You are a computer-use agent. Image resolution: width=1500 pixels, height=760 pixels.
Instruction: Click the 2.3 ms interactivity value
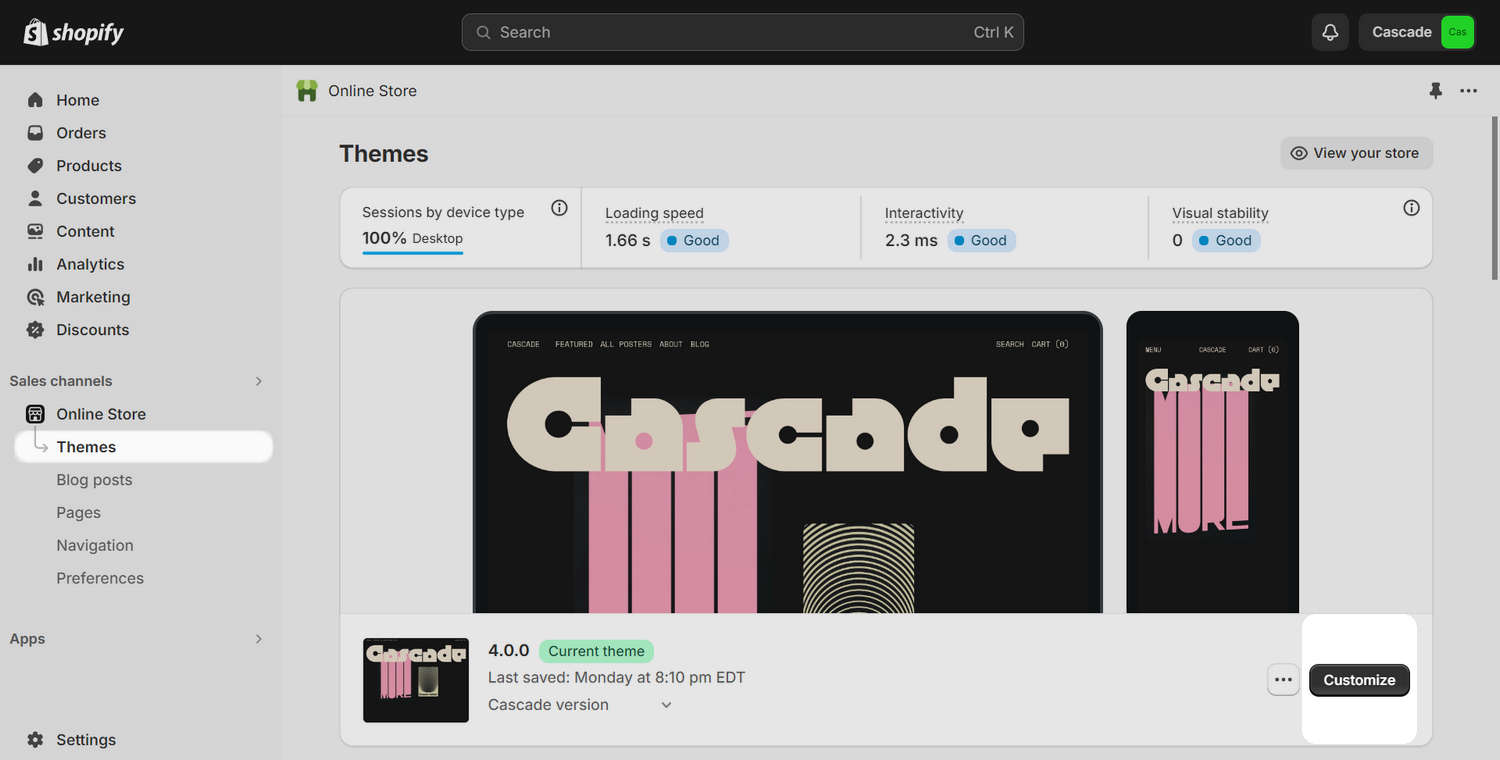pyautogui.click(x=911, y=240)
